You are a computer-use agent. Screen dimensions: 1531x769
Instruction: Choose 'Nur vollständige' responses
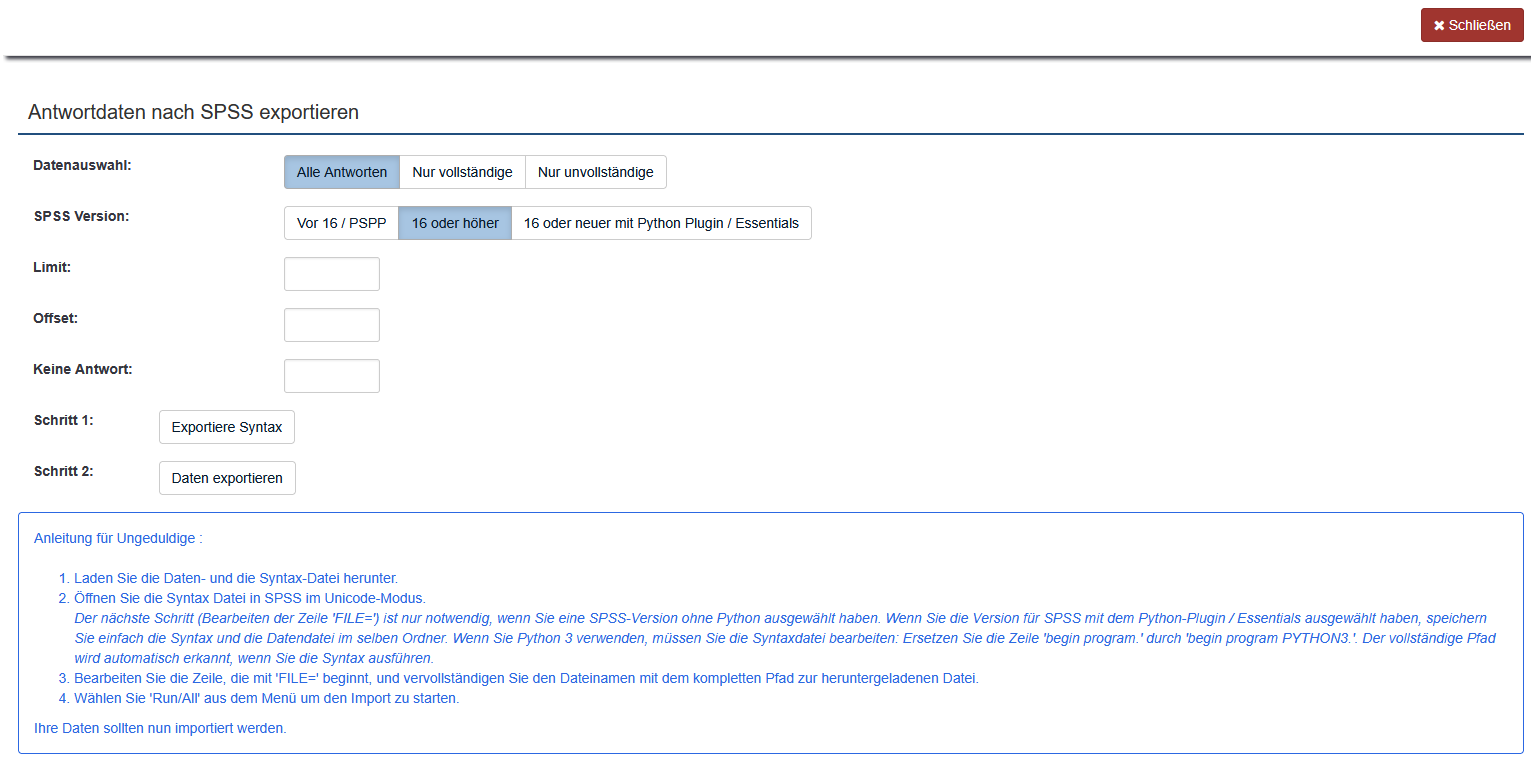(462, 172)
